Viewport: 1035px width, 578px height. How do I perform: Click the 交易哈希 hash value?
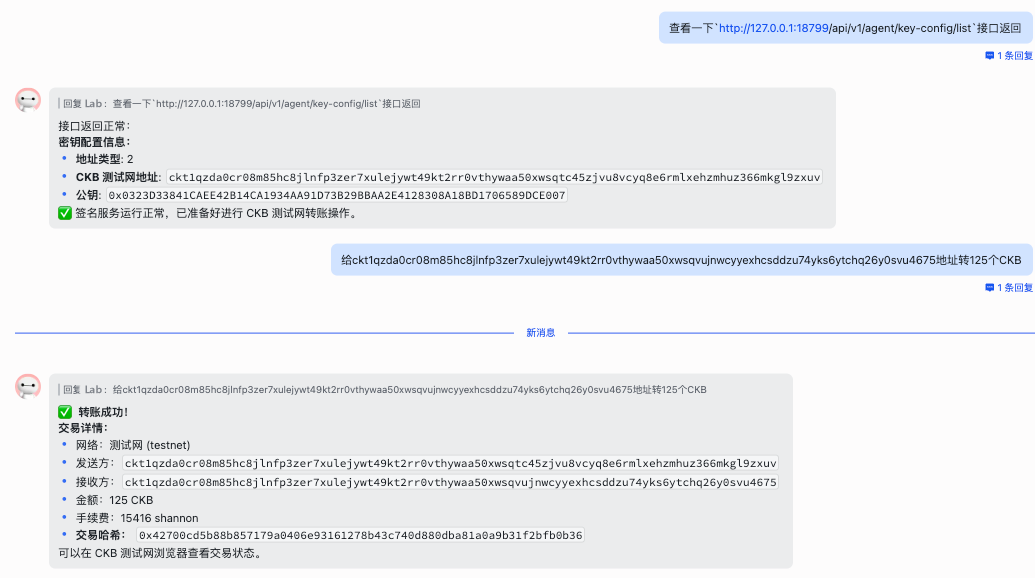click(x=360, y=535)
